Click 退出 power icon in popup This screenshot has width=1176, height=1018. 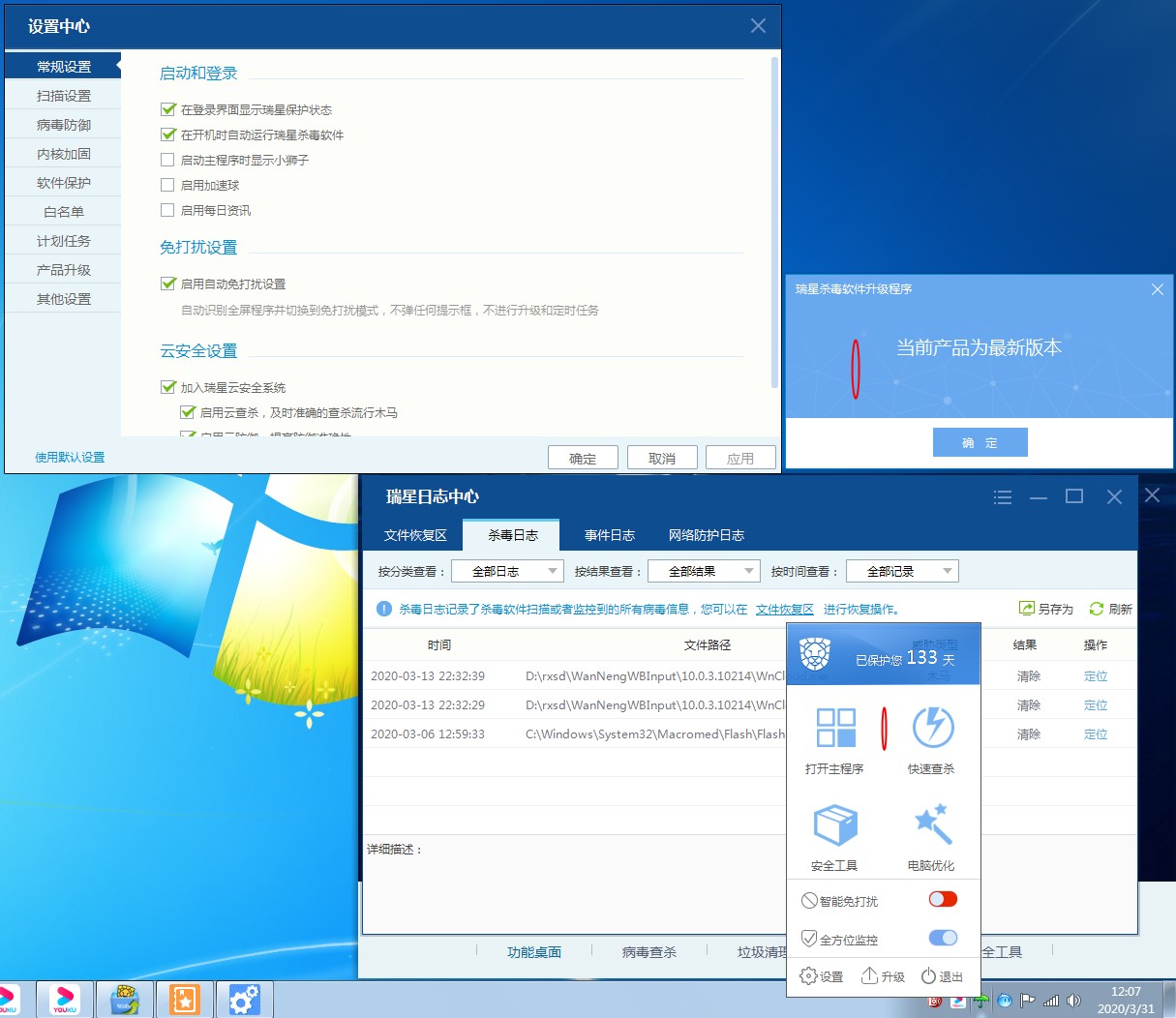[x=928, y=976]
